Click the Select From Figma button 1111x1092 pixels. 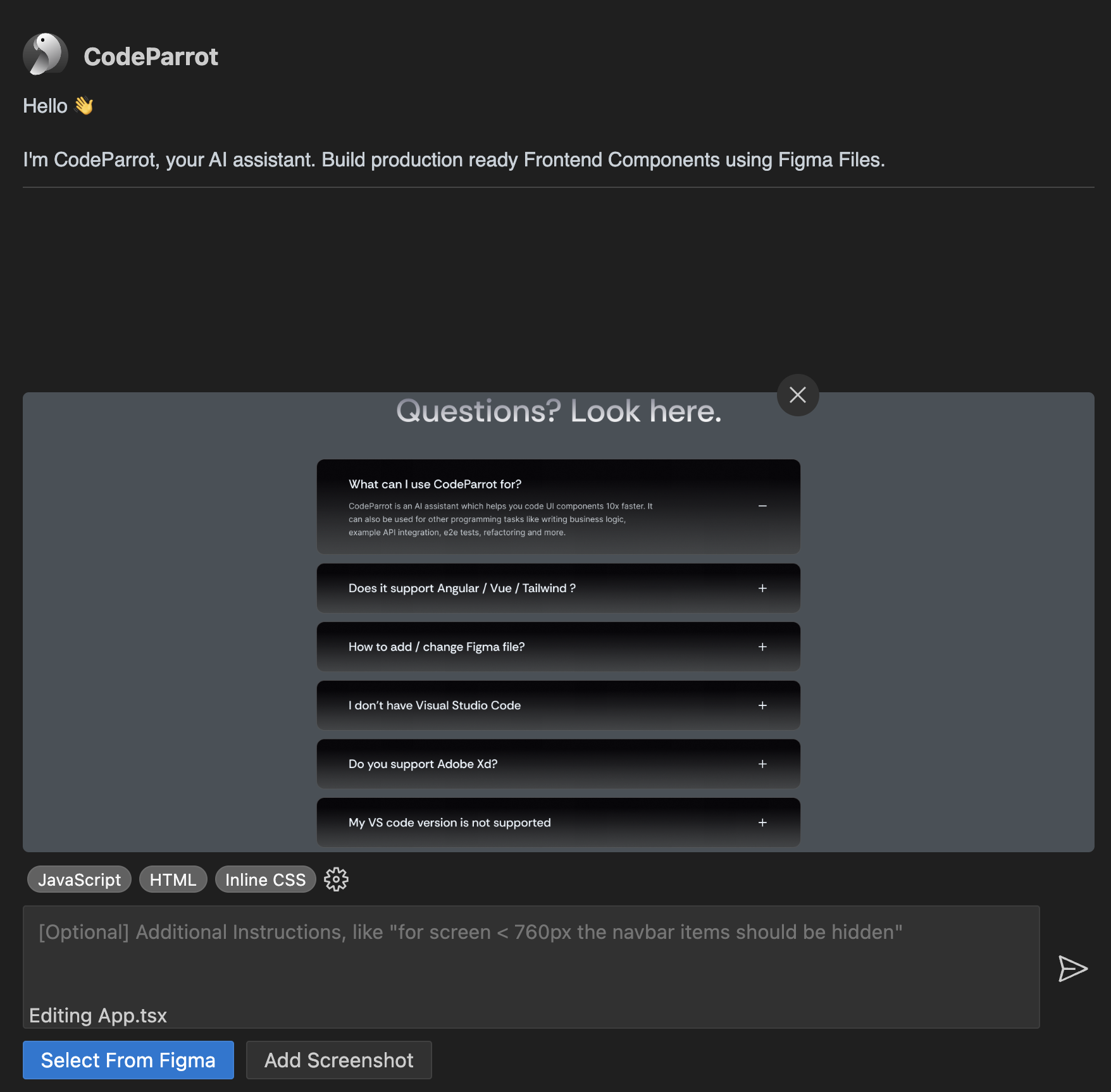128,1060
